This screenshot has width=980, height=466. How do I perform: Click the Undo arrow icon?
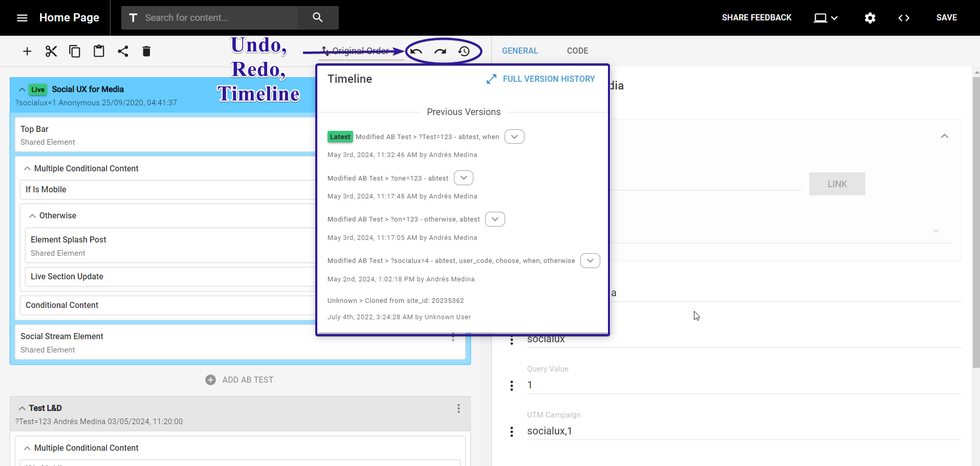[416, 51]
